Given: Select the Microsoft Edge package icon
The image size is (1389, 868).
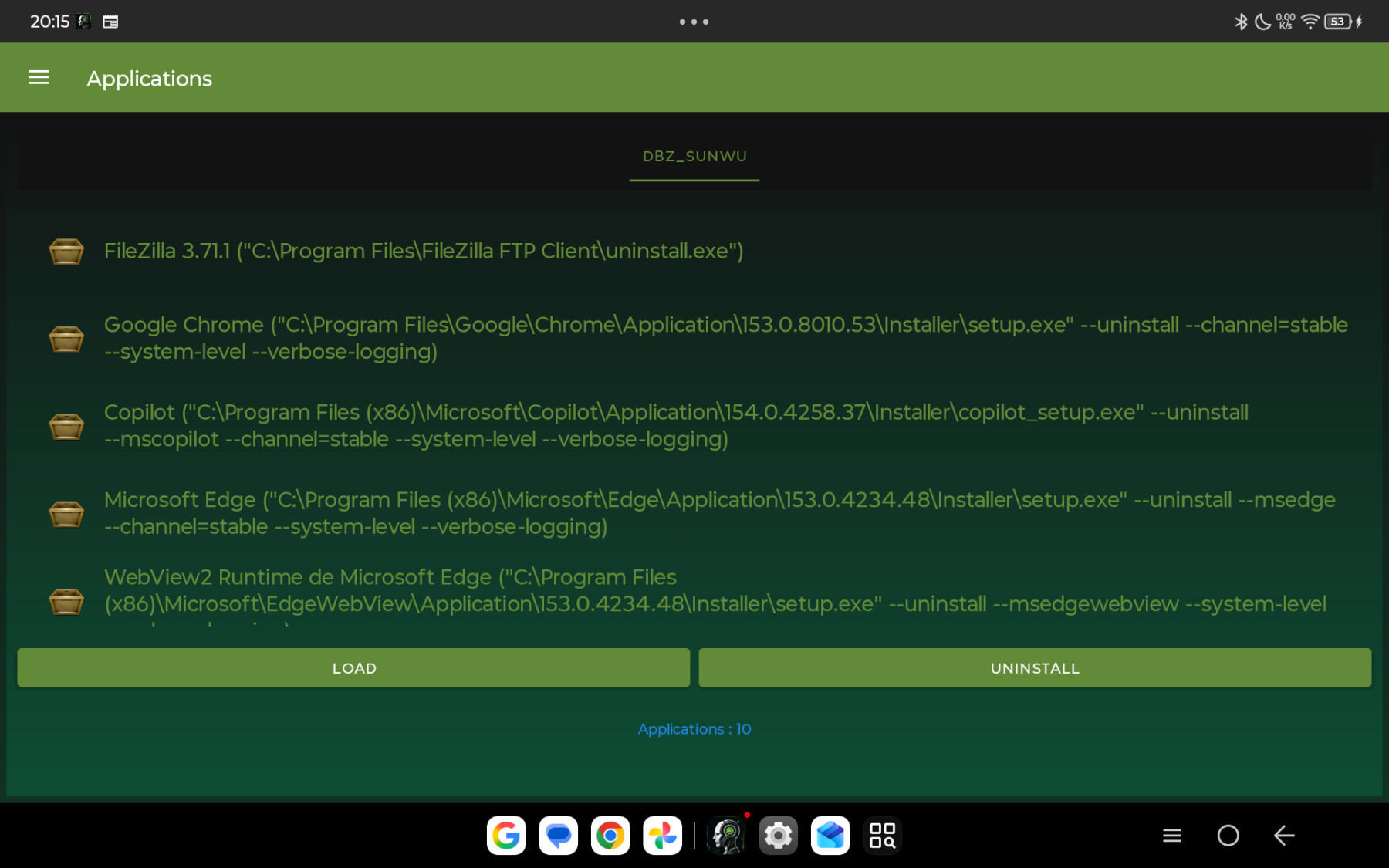Looking at the screenshot, I should click(x=66, y=513).
